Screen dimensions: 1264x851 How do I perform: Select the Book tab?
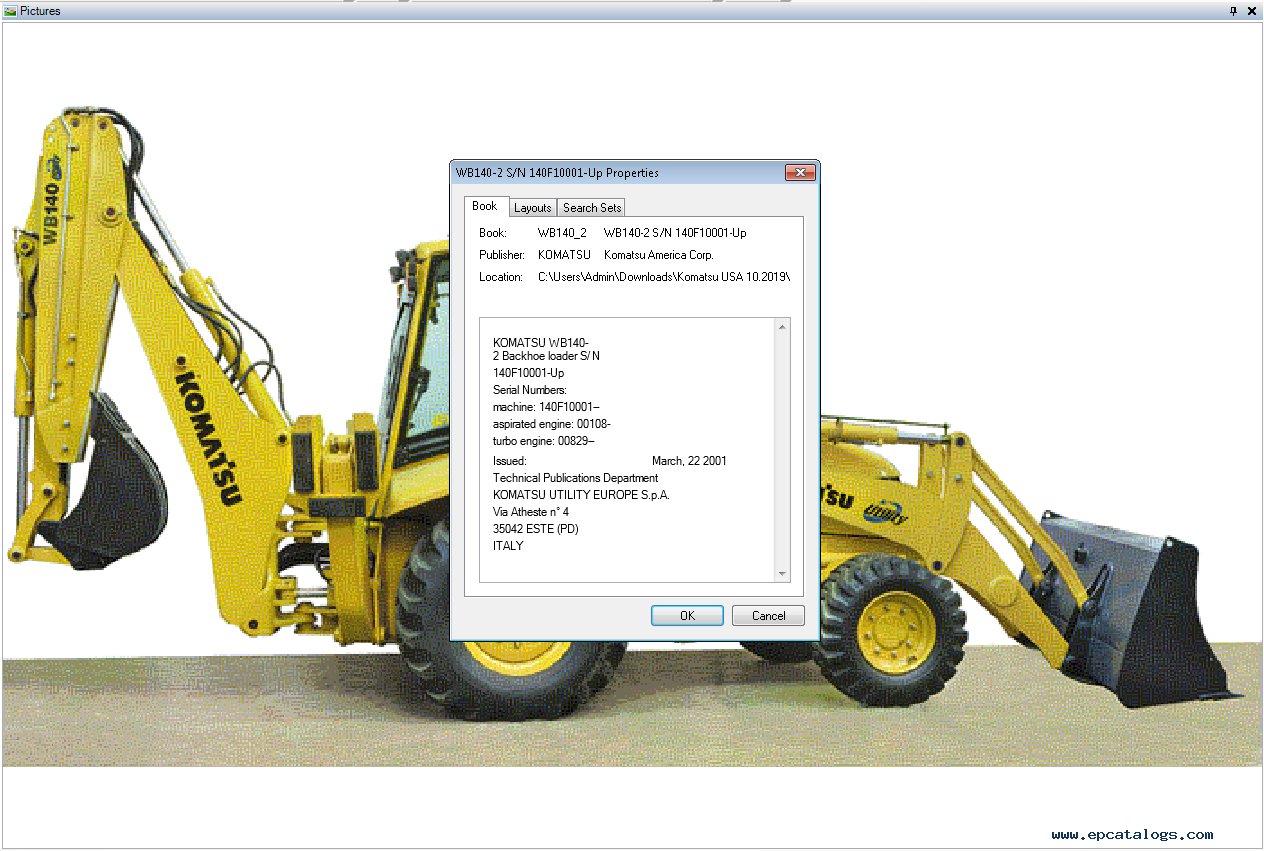(x=485, y=206)
